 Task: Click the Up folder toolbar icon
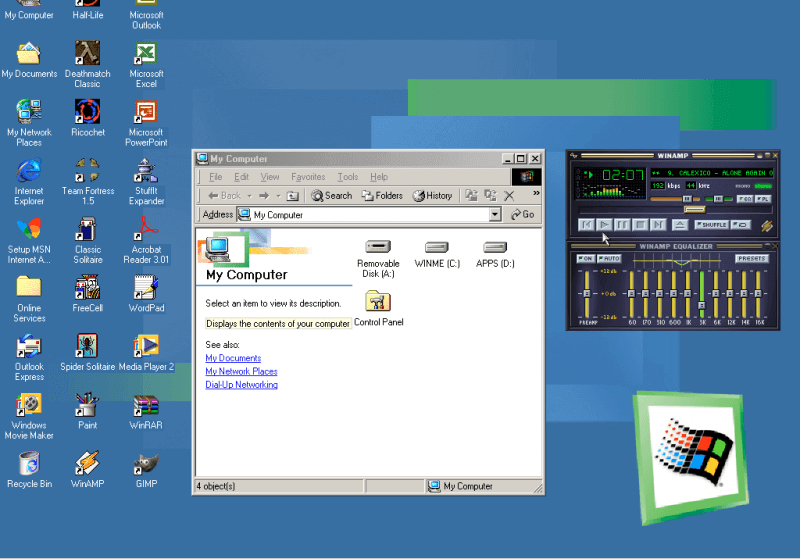tap(292, 196)
